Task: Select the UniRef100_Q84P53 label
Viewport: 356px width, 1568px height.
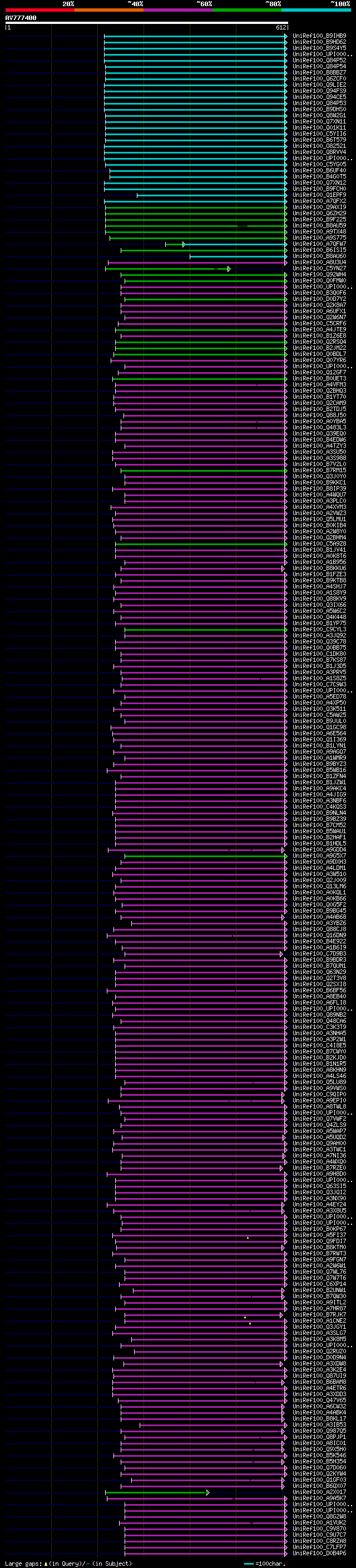Action: [319, 103]
